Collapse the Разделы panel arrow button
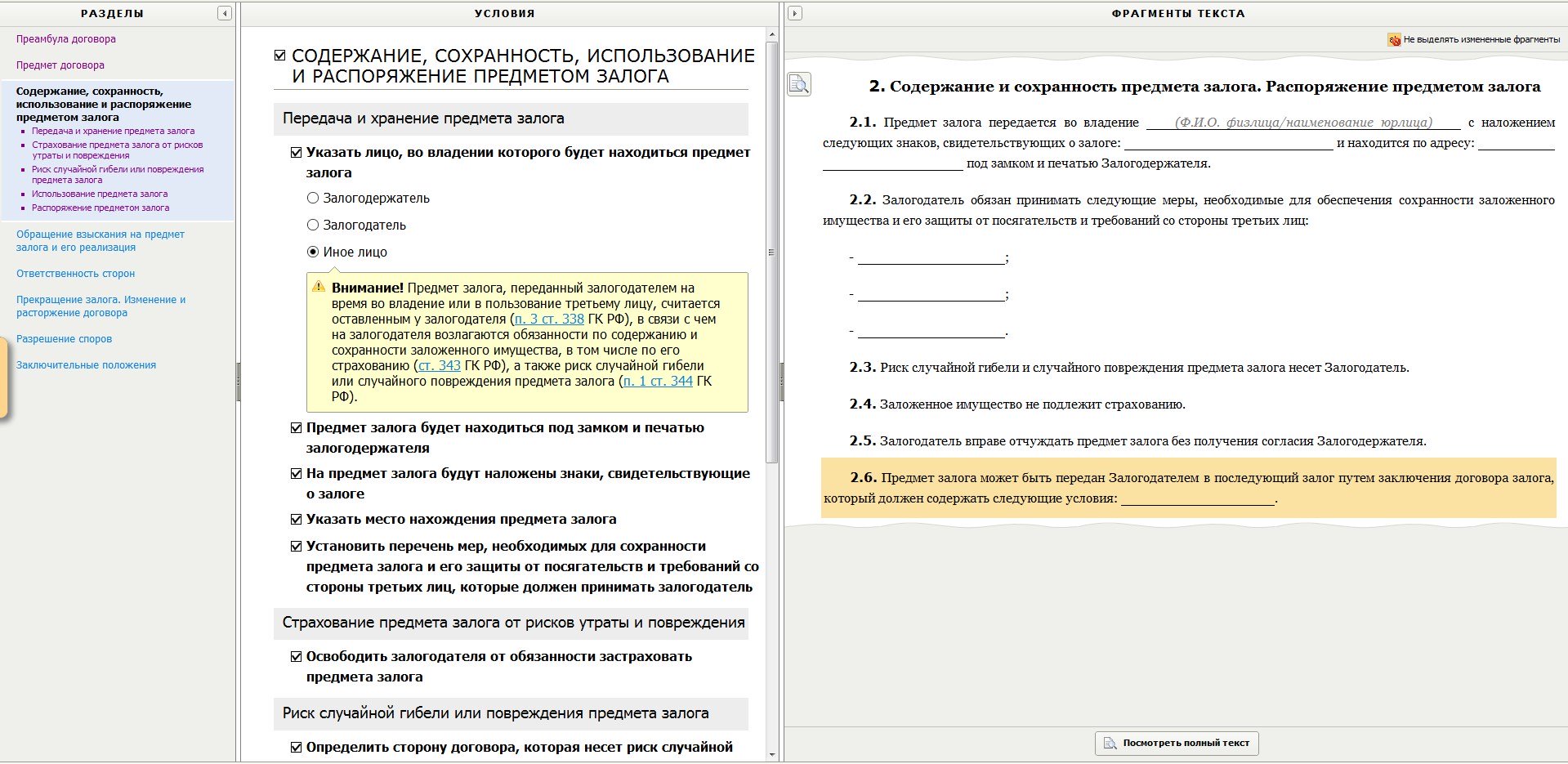The image size is (1568, 764). point(225,13)
